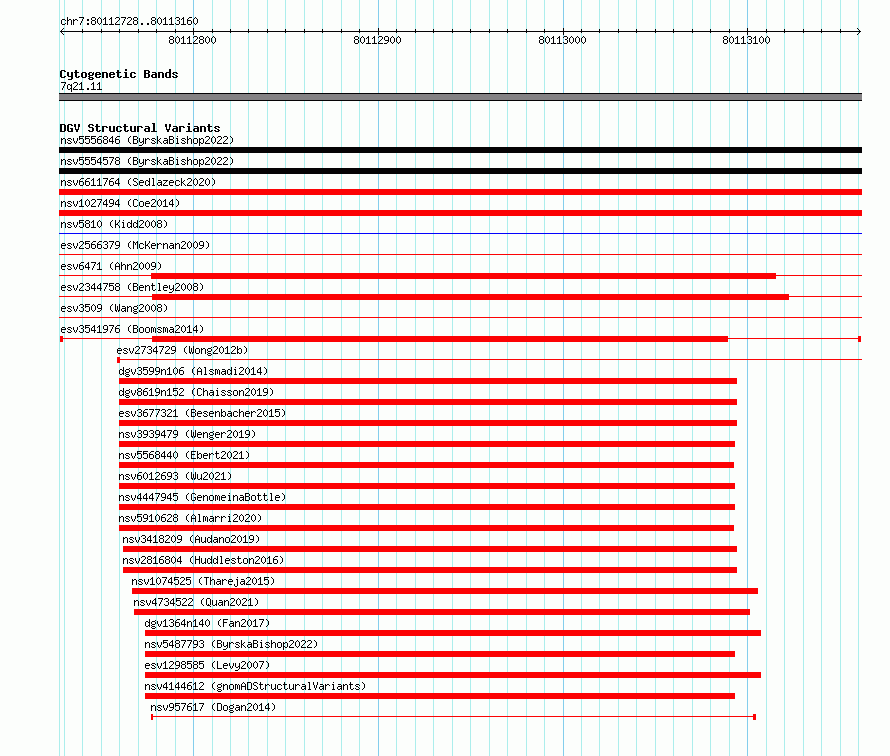Click the red bar for dgv1364n140 Fan2017
The width and height of the screenshot is (890, 756).
tap(453, 633)
